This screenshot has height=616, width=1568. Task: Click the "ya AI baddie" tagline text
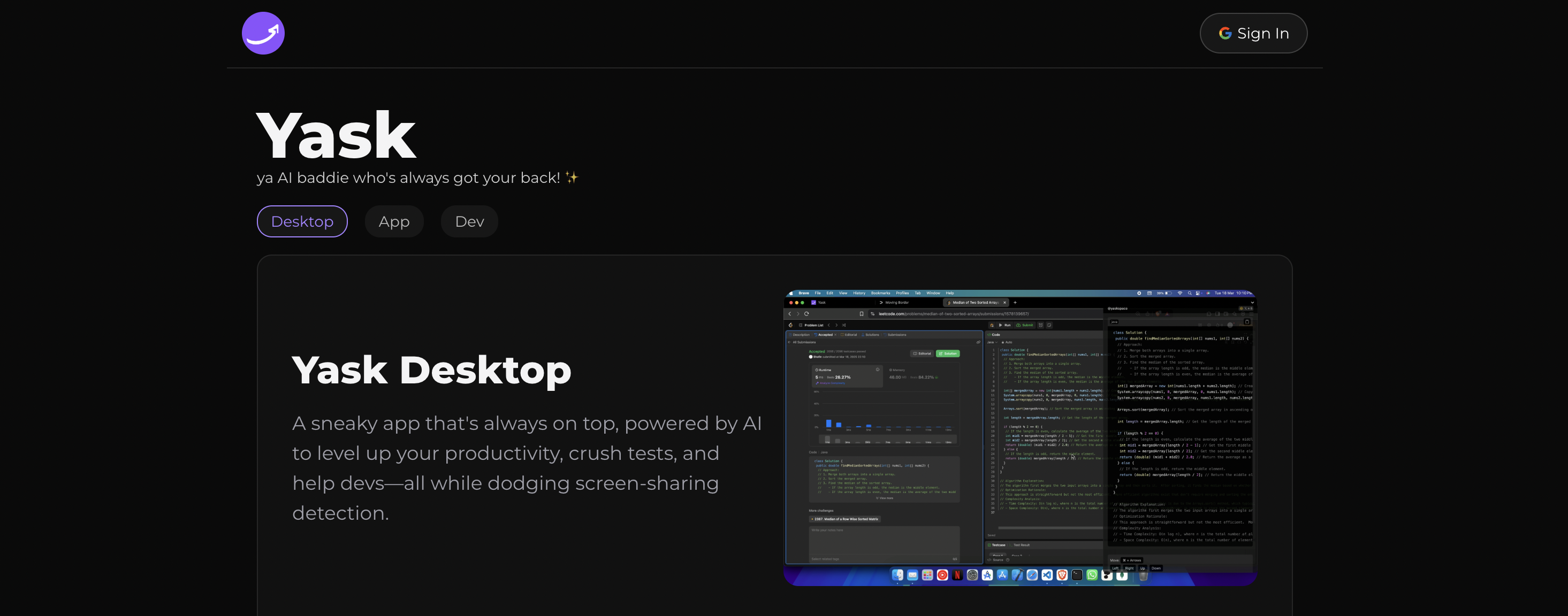417,178
